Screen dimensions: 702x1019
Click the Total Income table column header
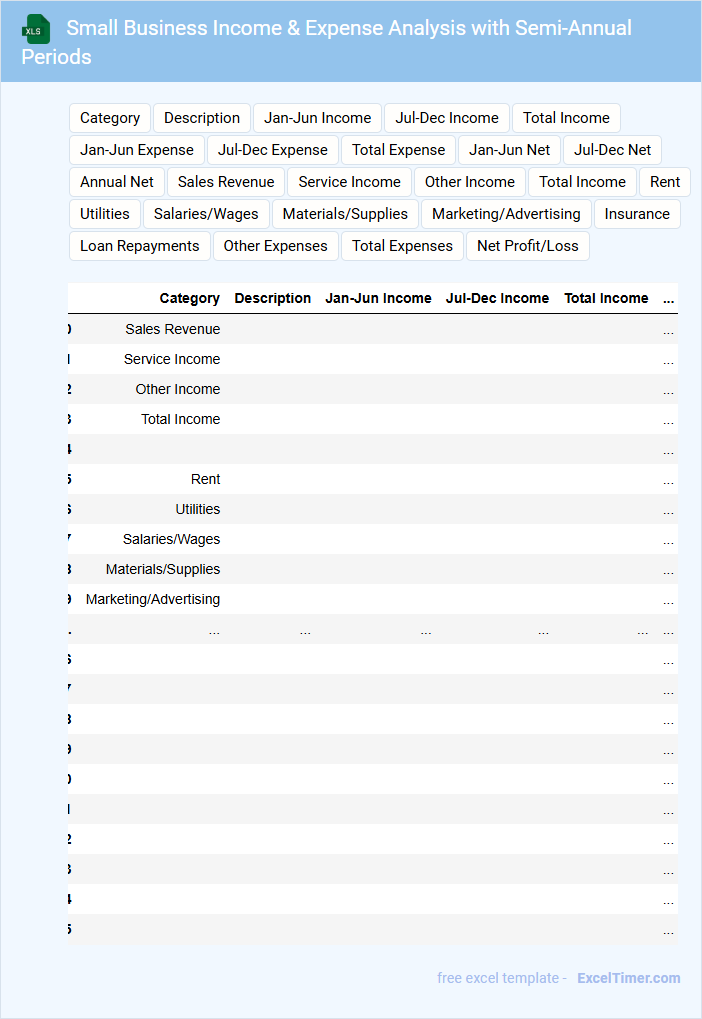606,298
